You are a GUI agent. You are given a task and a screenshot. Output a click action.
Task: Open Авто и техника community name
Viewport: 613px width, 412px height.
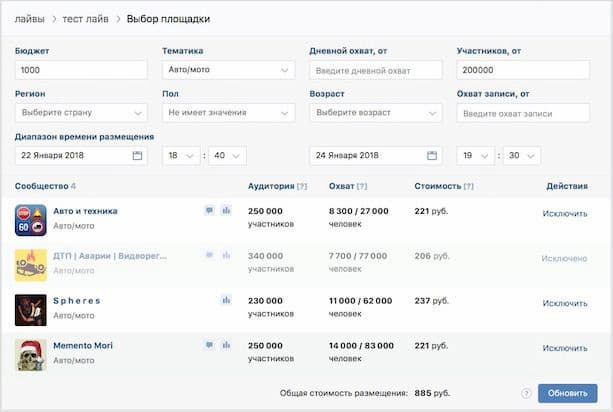point(85,211)
